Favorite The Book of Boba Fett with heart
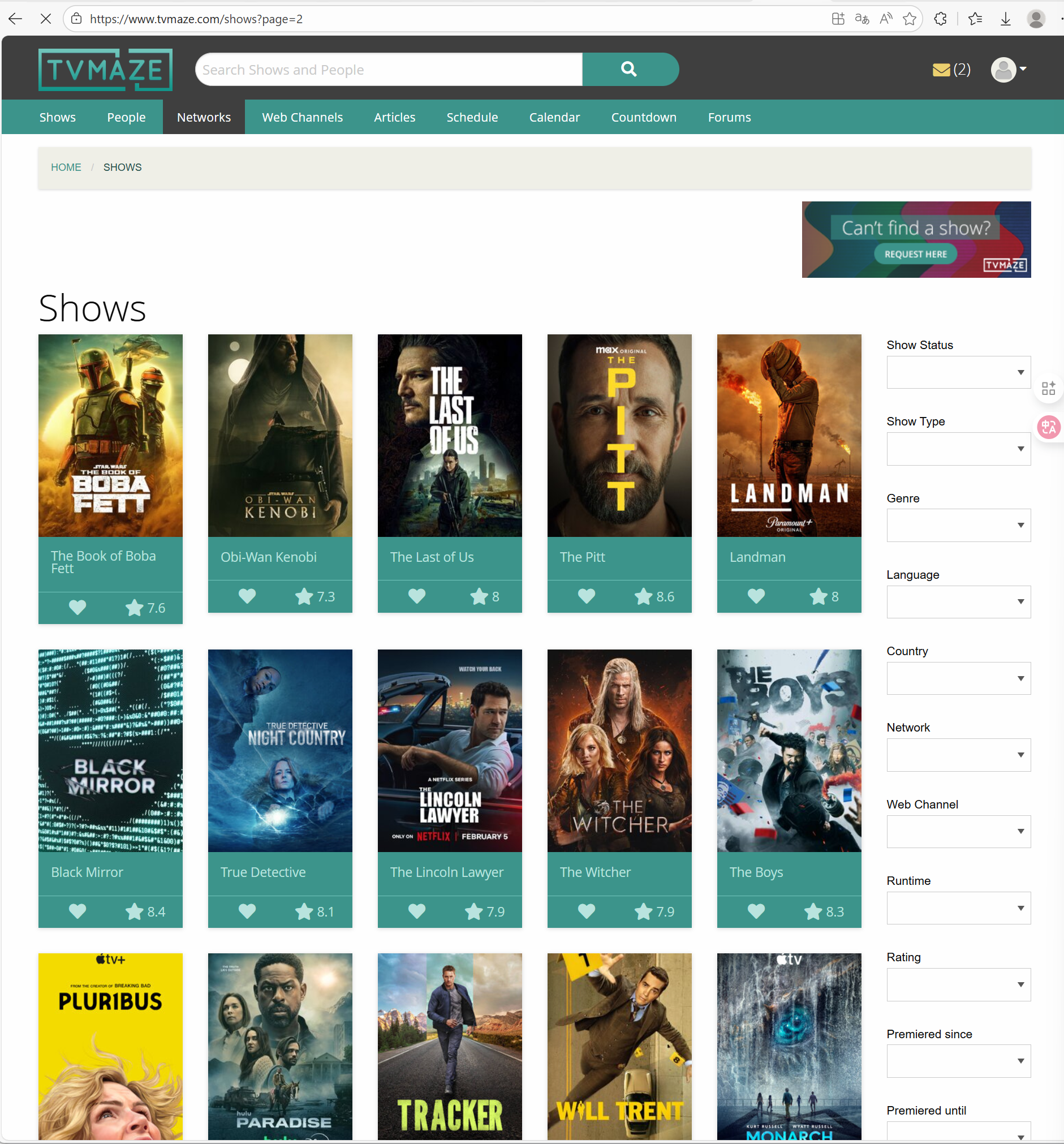This screenshot has width=1064, height=1144. [x=77, y=607]
